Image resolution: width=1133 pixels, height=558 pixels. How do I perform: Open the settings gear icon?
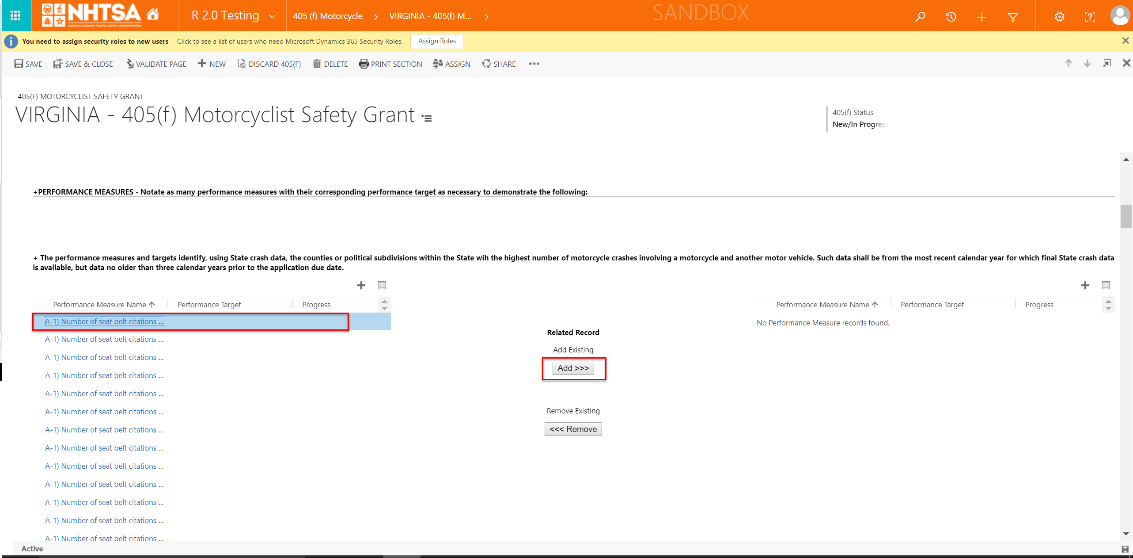[1060, 17]
